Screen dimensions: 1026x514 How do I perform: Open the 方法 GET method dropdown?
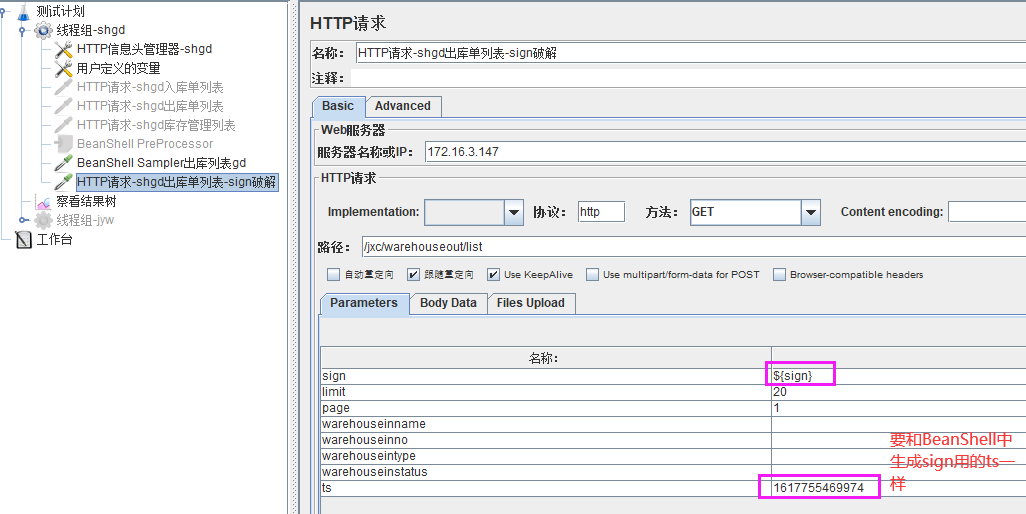pyautogui.click(x=811, y=213)
